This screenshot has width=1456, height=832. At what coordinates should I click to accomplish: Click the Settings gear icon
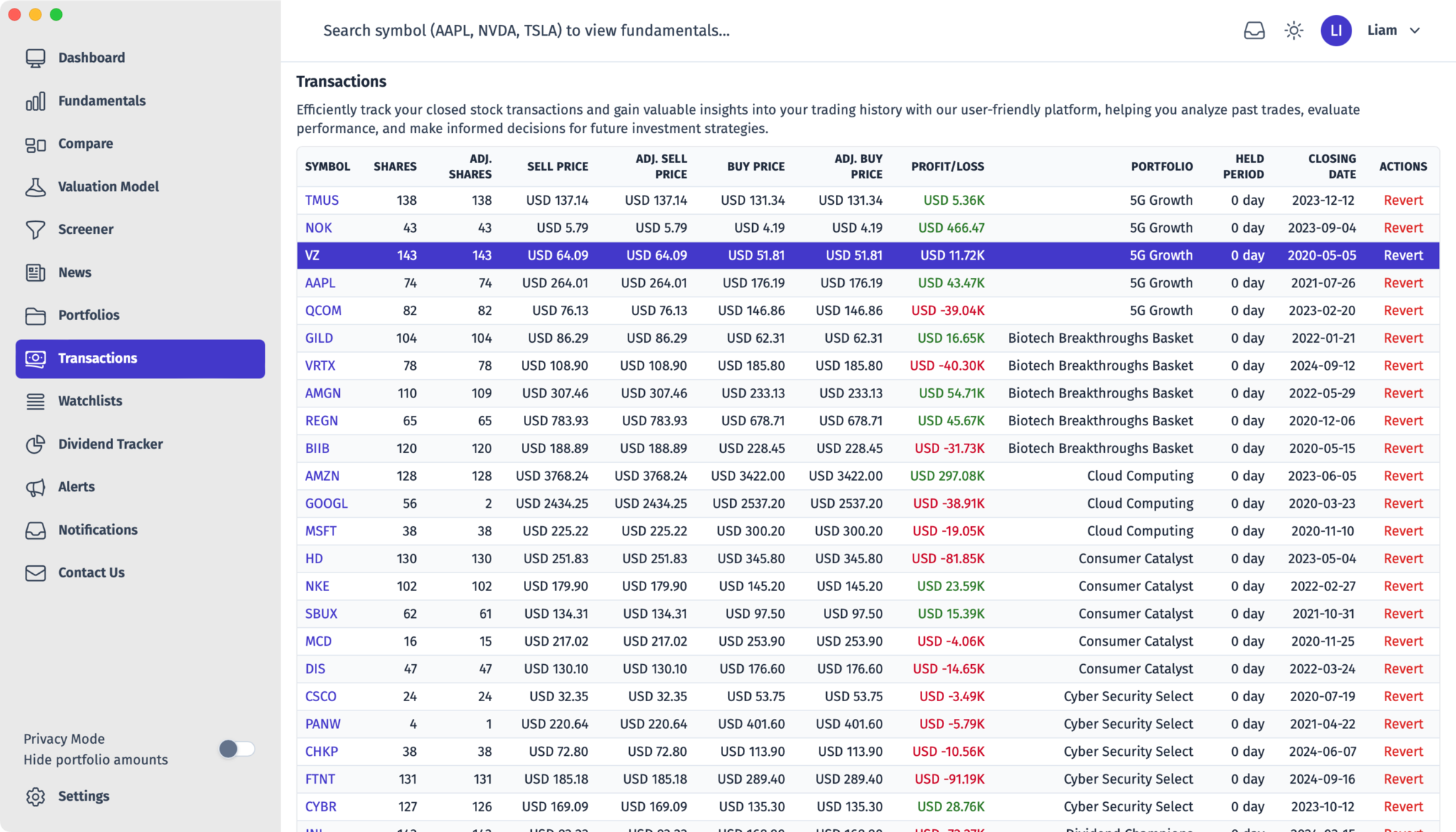pyautogui.click(x=36, y=796)
